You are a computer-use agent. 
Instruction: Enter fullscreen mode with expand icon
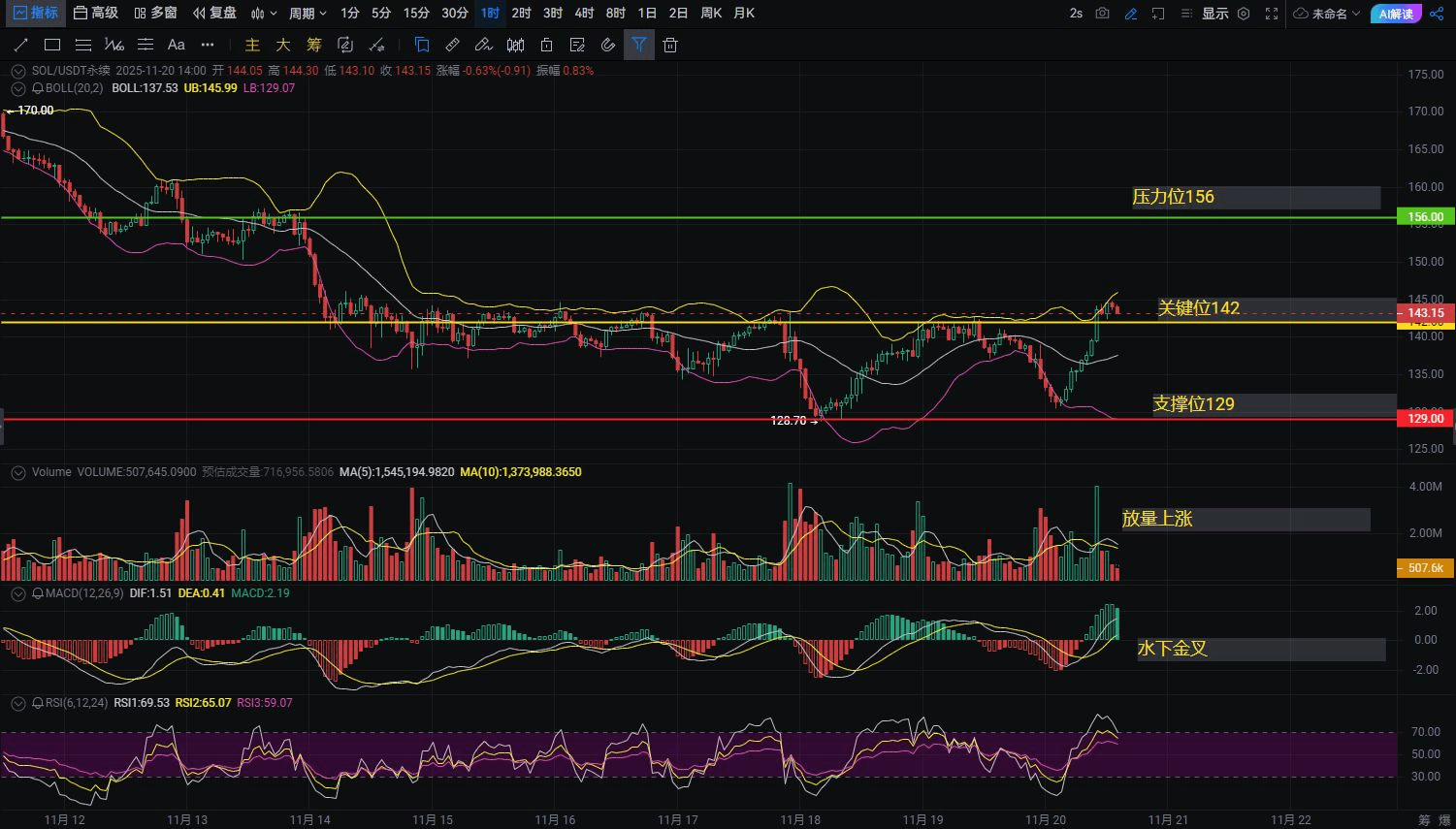point(1272,14)
